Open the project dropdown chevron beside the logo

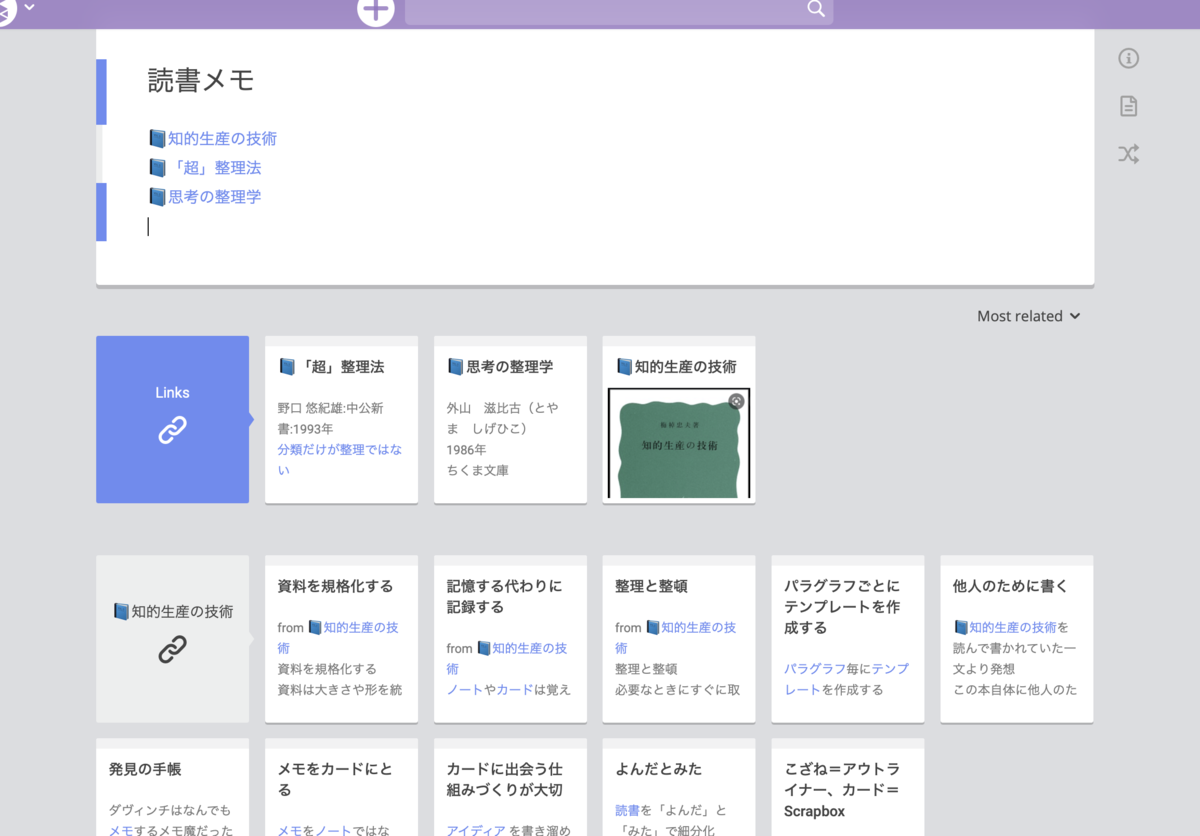click(x=30, y=7)
